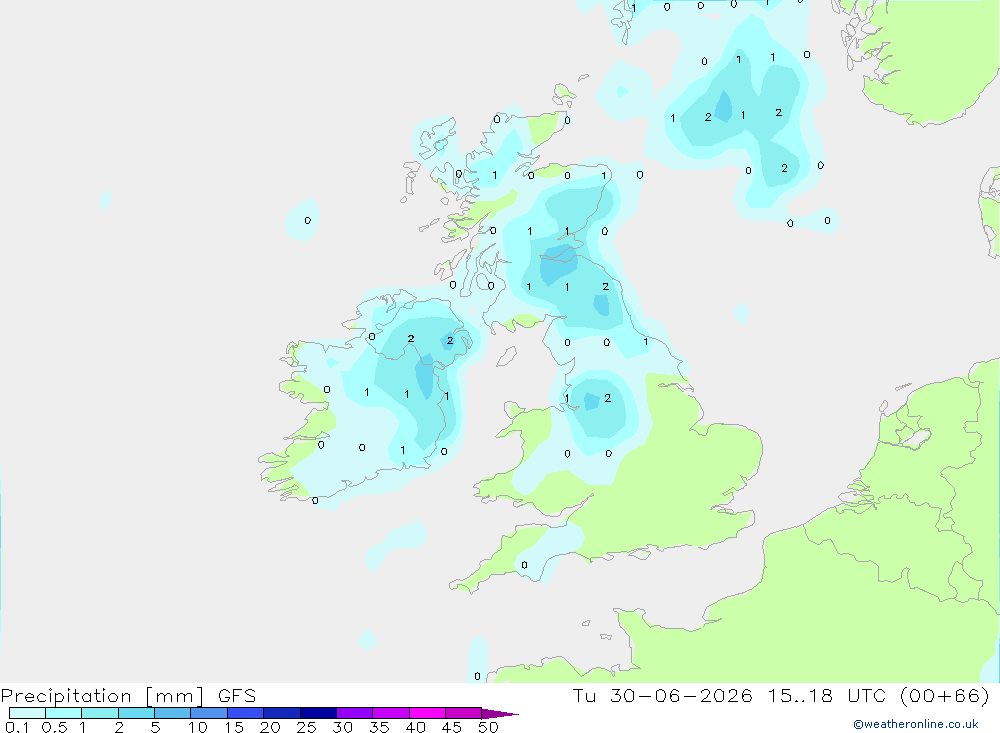
Task: Click the 0.1–0.5 mm palest legend swatch
Action: (27, 713)
